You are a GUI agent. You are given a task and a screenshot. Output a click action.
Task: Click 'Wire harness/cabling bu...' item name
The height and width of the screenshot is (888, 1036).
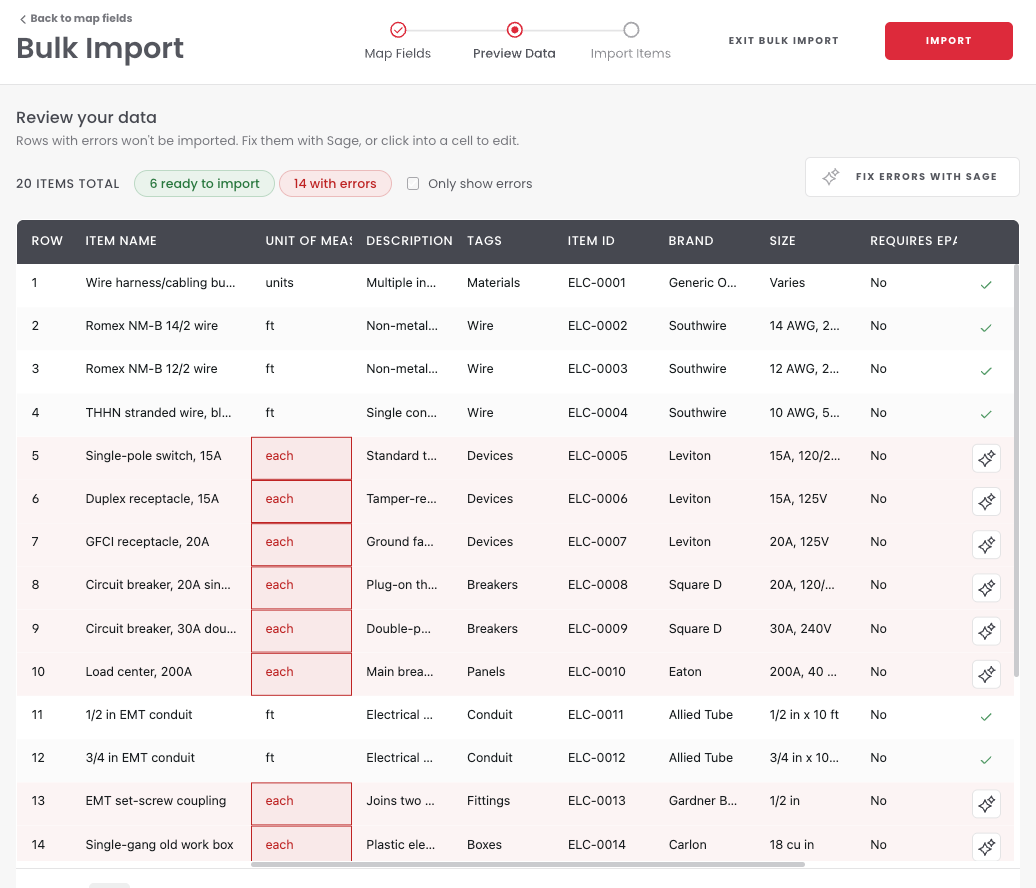point(160,283)
